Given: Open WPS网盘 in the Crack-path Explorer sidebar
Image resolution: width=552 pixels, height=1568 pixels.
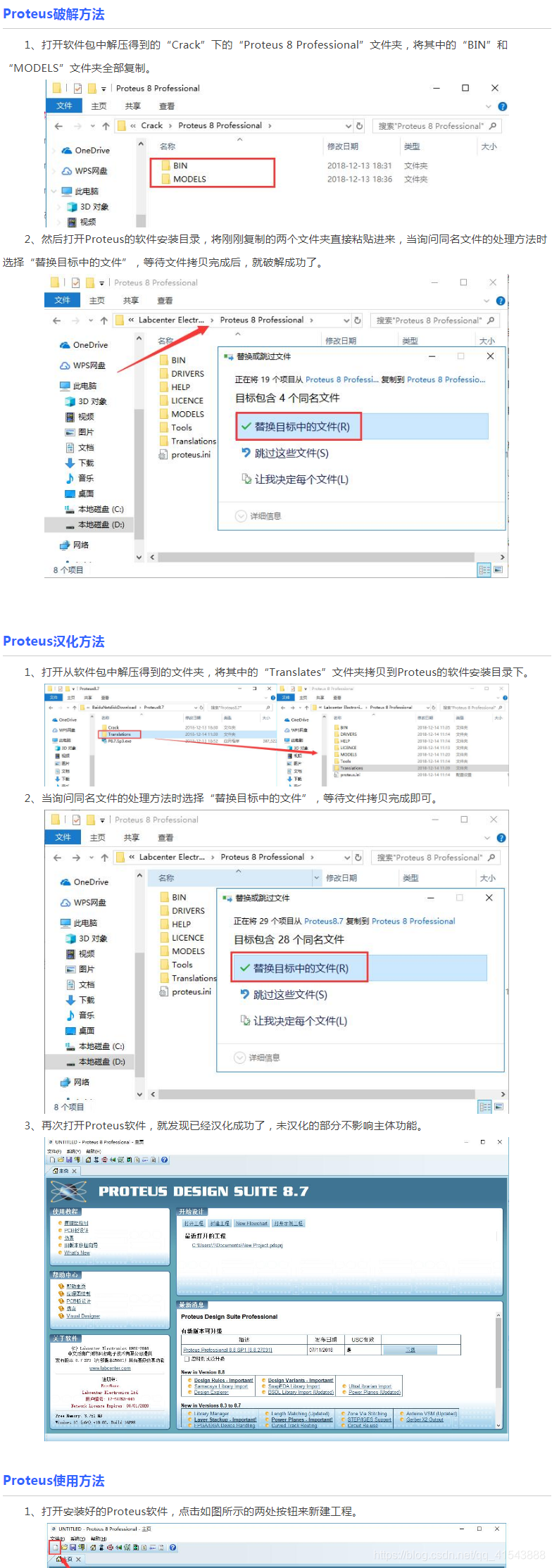Looking at the screenshot, I should pos(84,171).
